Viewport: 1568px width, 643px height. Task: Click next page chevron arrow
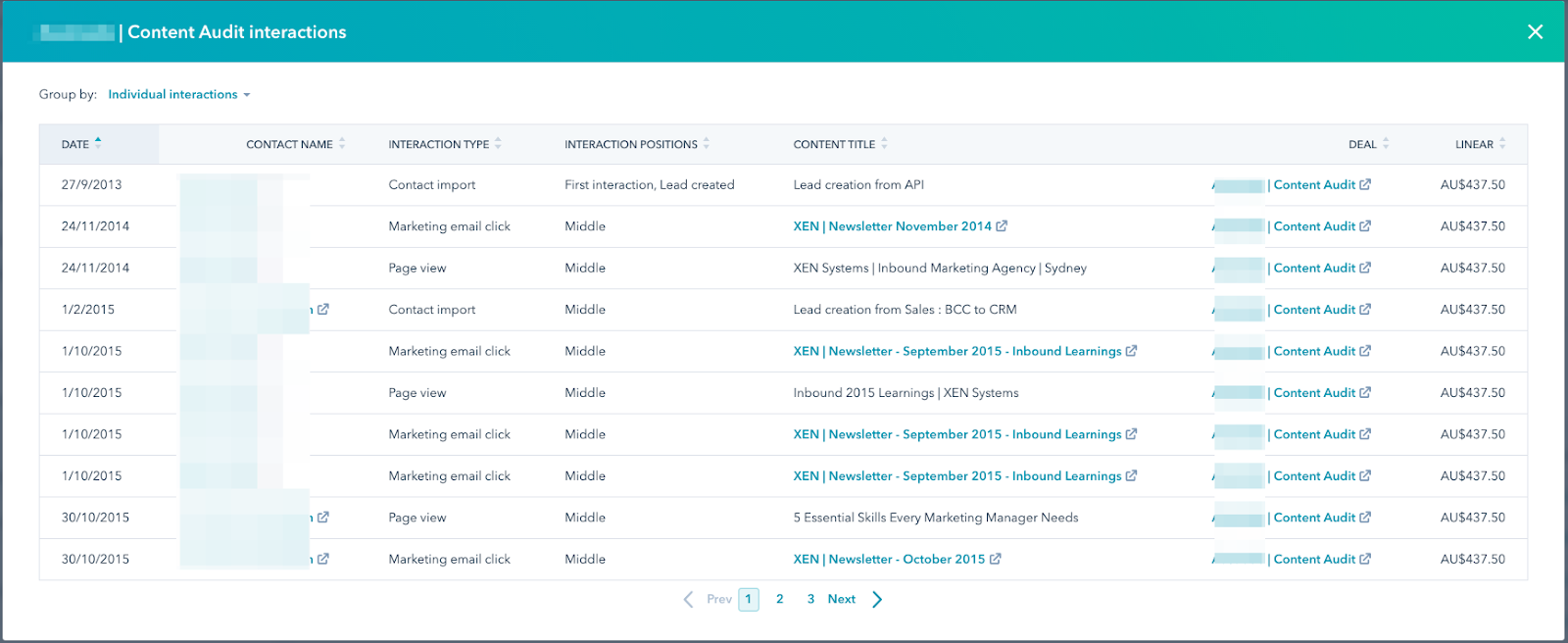tap(877, 599)
